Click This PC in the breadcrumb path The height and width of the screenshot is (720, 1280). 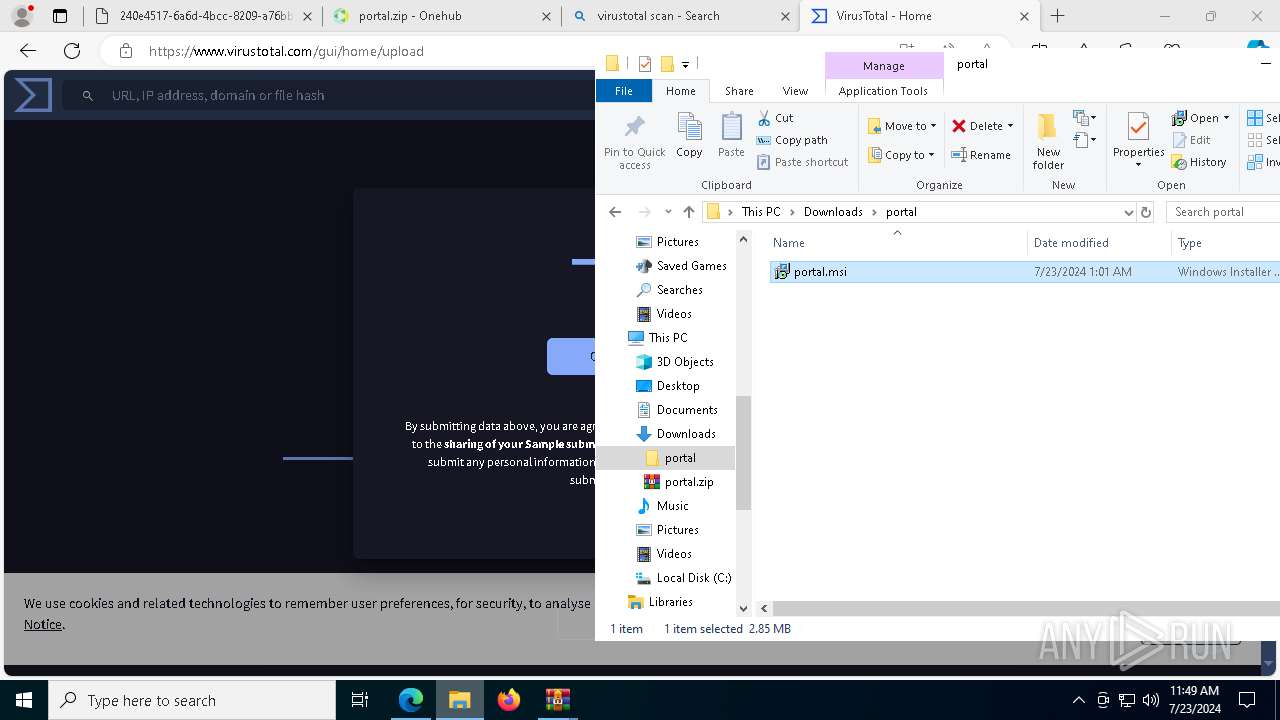coord(761,212)
